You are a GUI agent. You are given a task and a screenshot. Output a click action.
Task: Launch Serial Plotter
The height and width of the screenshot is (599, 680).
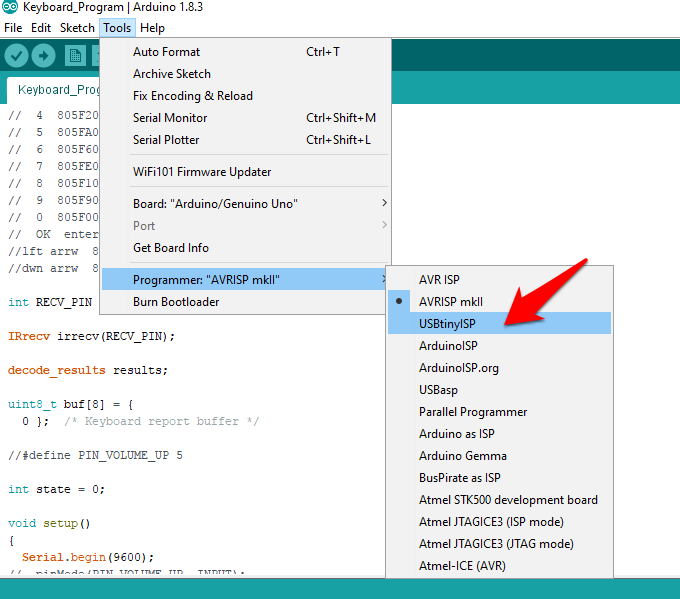click(245, 140)
